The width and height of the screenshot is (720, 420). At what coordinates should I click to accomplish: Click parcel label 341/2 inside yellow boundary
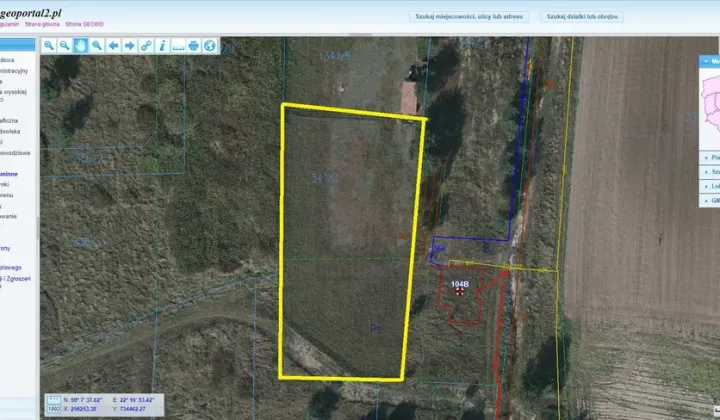325,178
